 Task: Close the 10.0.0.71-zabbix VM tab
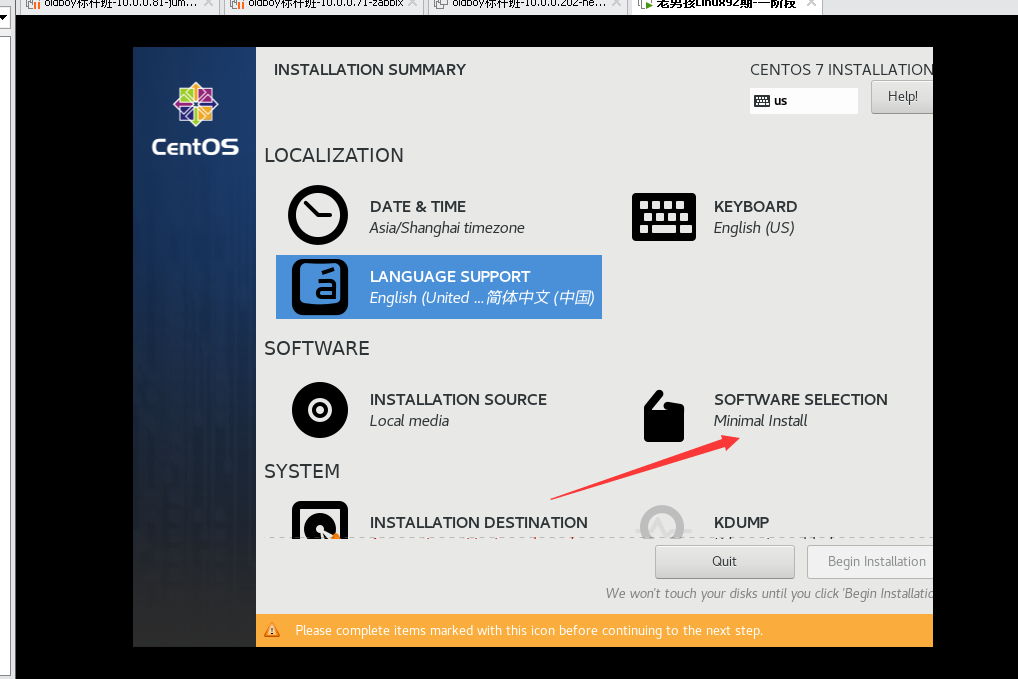point(412,4)
